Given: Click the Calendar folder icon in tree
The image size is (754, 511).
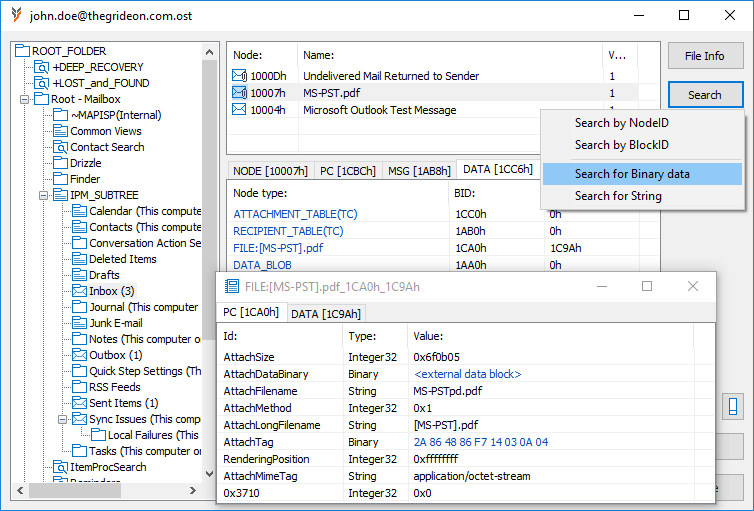Looking at the screenshot, I should 79,211.
